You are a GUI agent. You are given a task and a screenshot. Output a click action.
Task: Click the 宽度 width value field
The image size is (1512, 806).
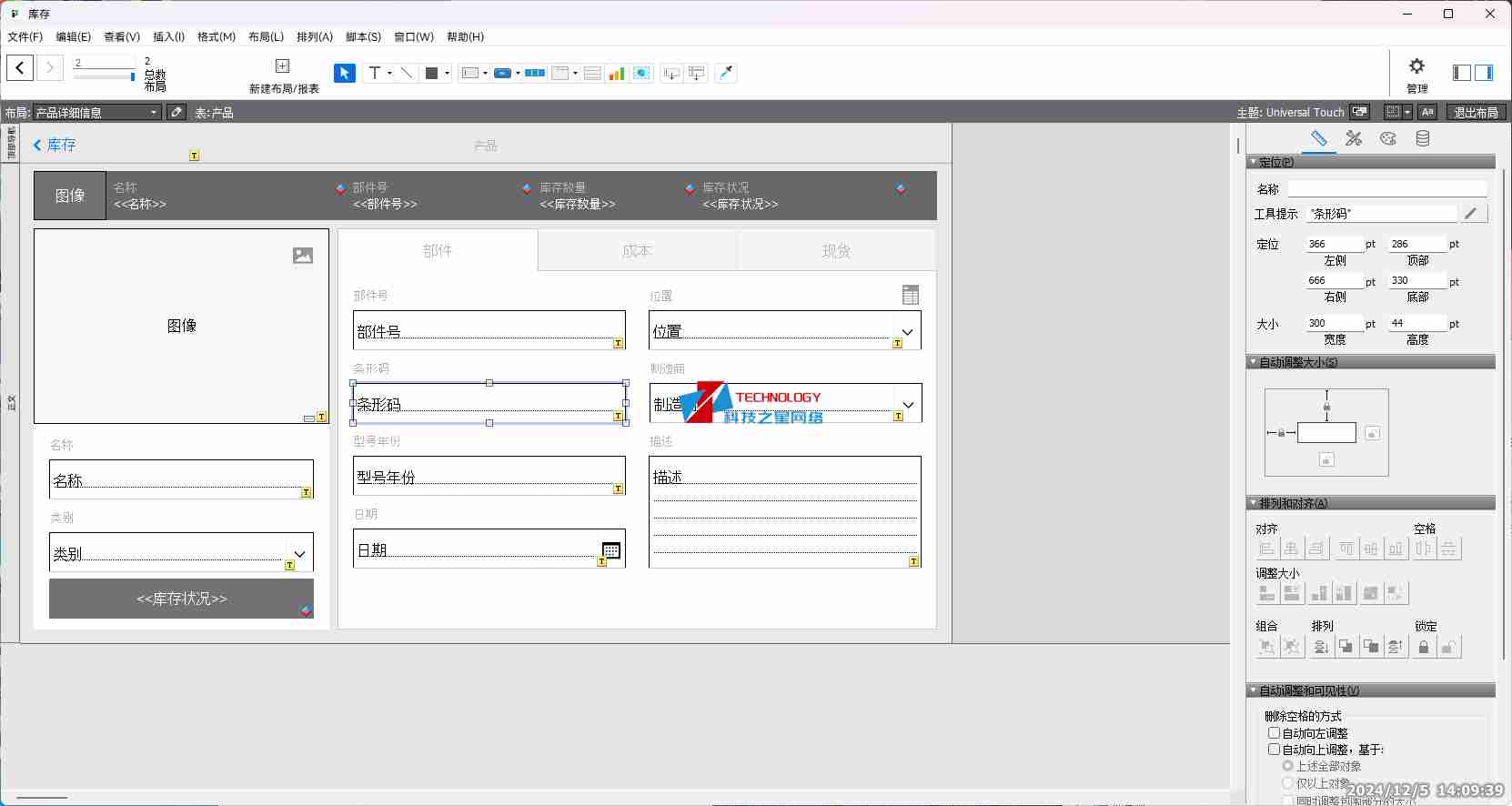pos(1335,323)
